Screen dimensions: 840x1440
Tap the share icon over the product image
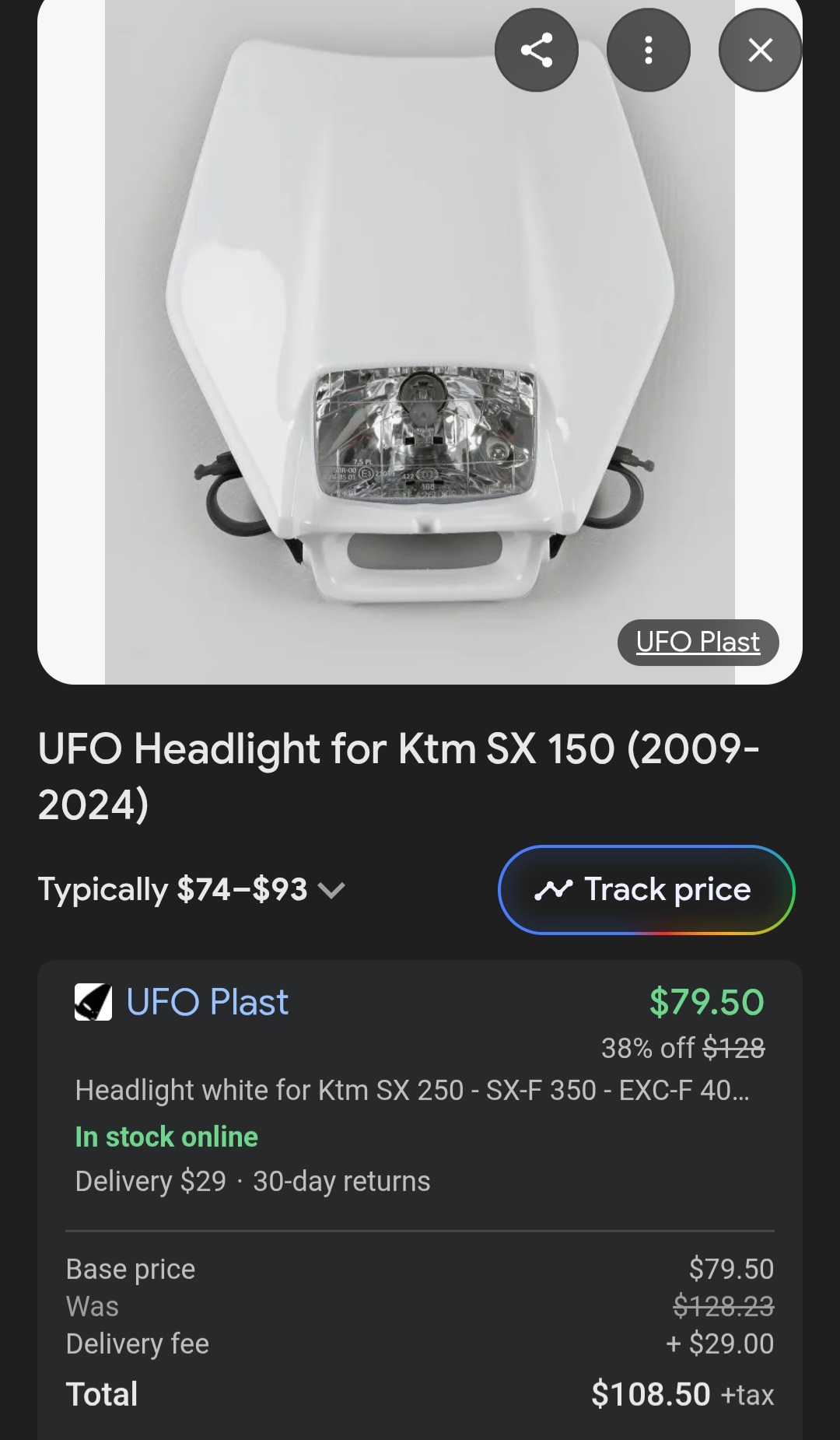click(x=536, y=51)
